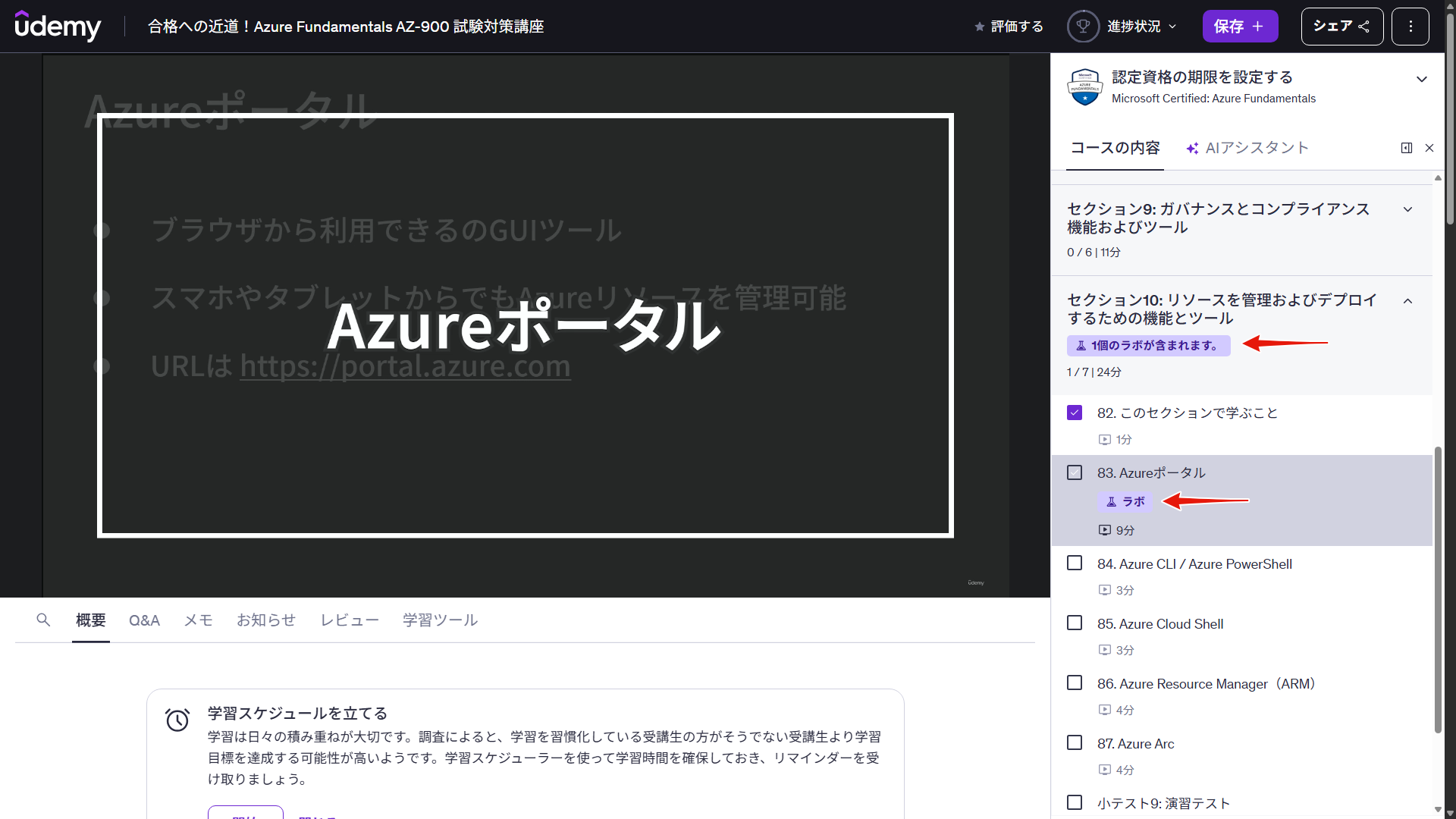Check the lecture 86 Azure Resource Manager checkbox

point(1075,682)
